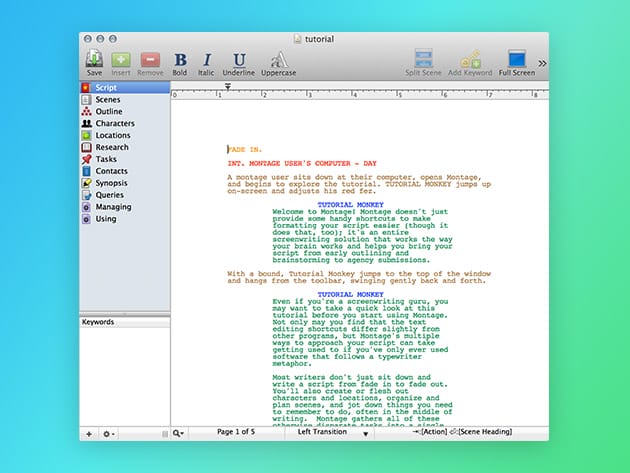
Task: Open the Using smart view
Action: tap(125, 219)
